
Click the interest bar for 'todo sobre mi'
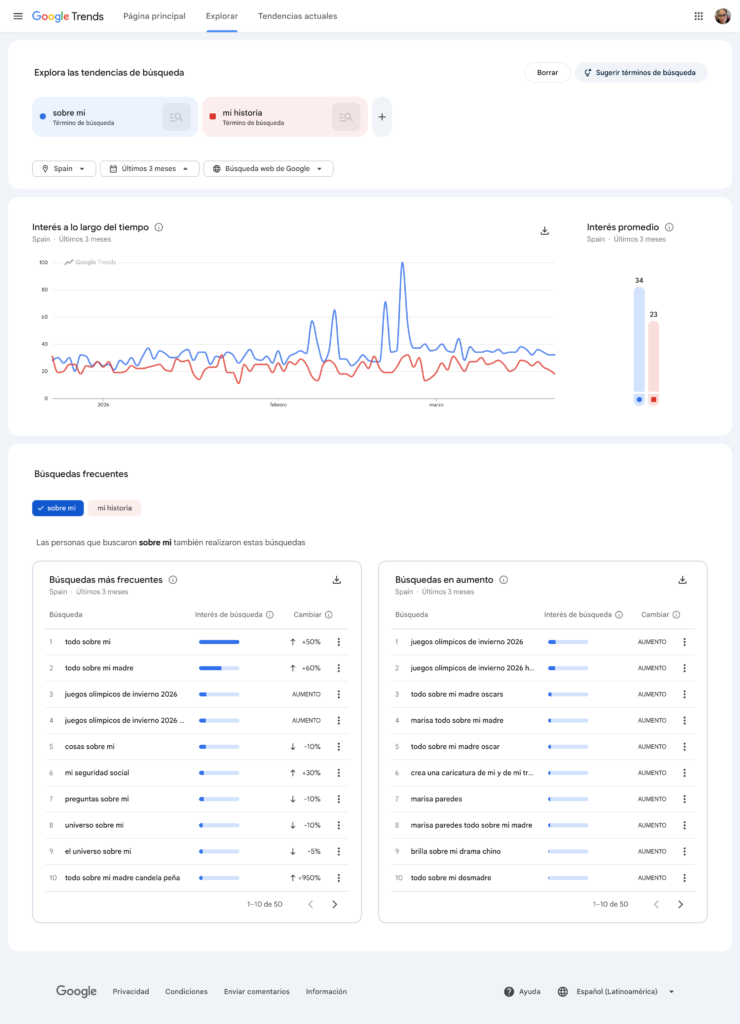click(219, 642)
